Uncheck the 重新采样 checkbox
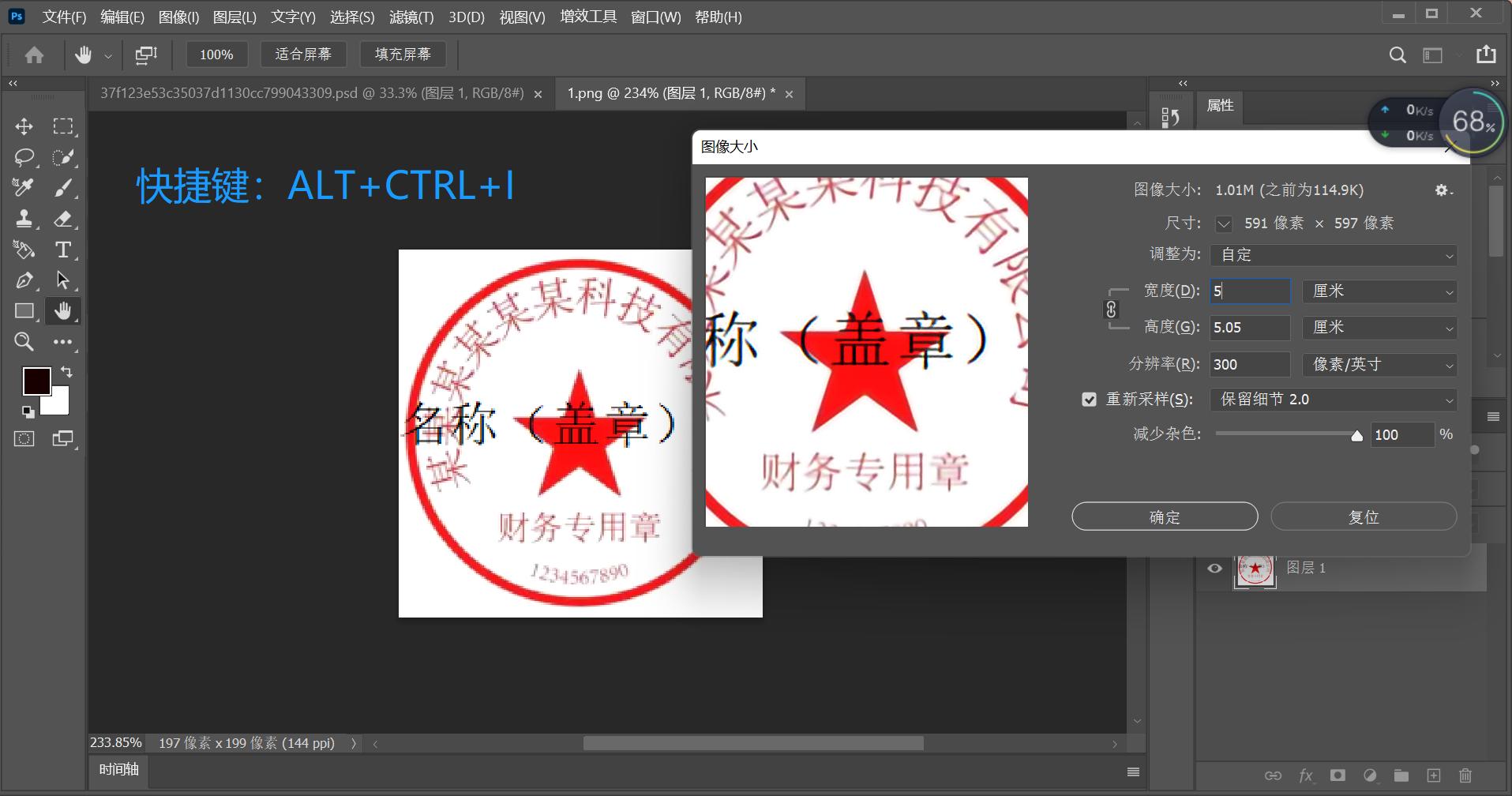The height and width of the screenshot is (796, 1512). click(1090, 399)
